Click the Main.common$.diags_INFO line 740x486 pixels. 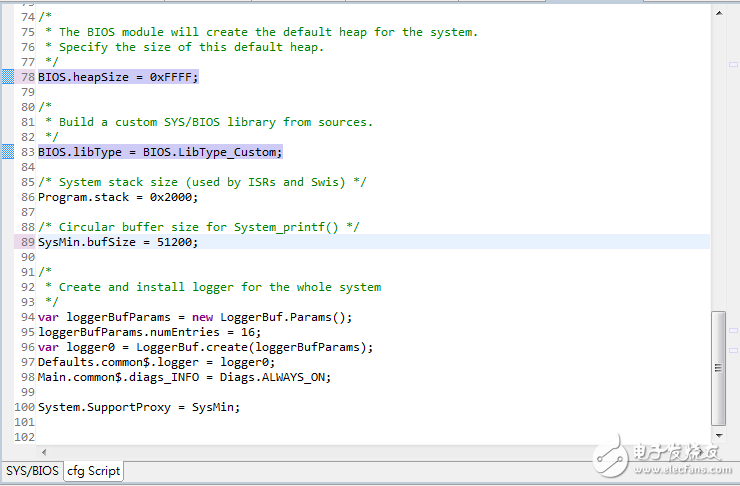(185, 377)
